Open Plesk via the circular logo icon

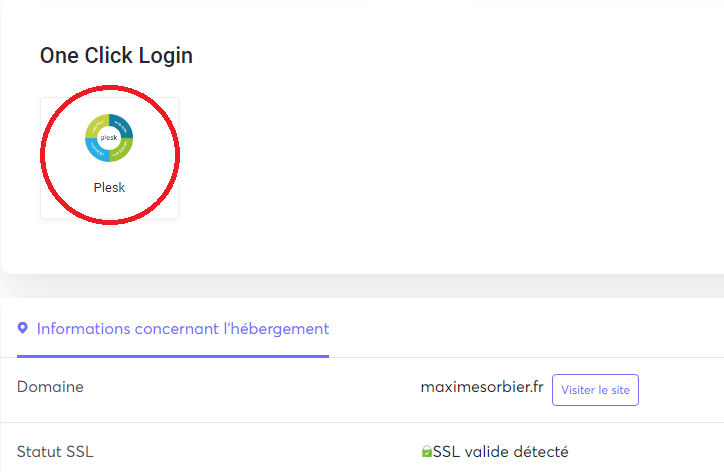click(109, 138)
